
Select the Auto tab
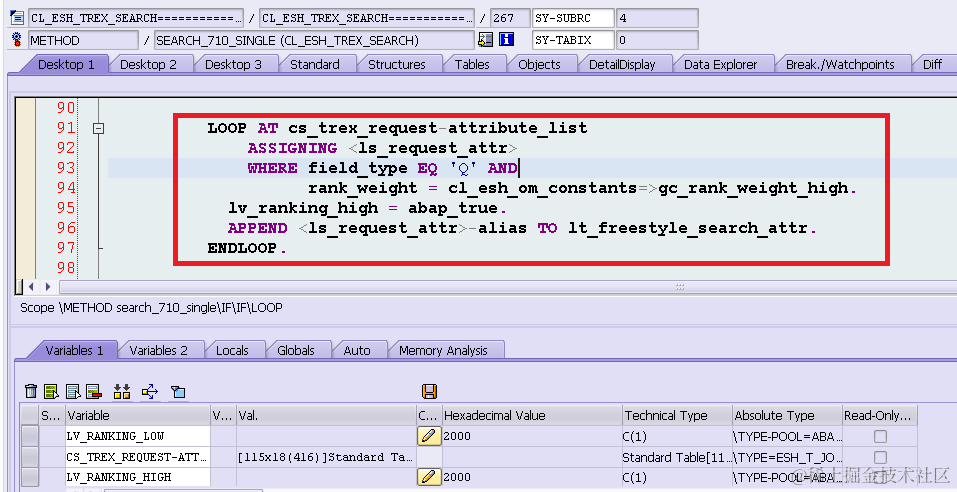click(356, 350)
